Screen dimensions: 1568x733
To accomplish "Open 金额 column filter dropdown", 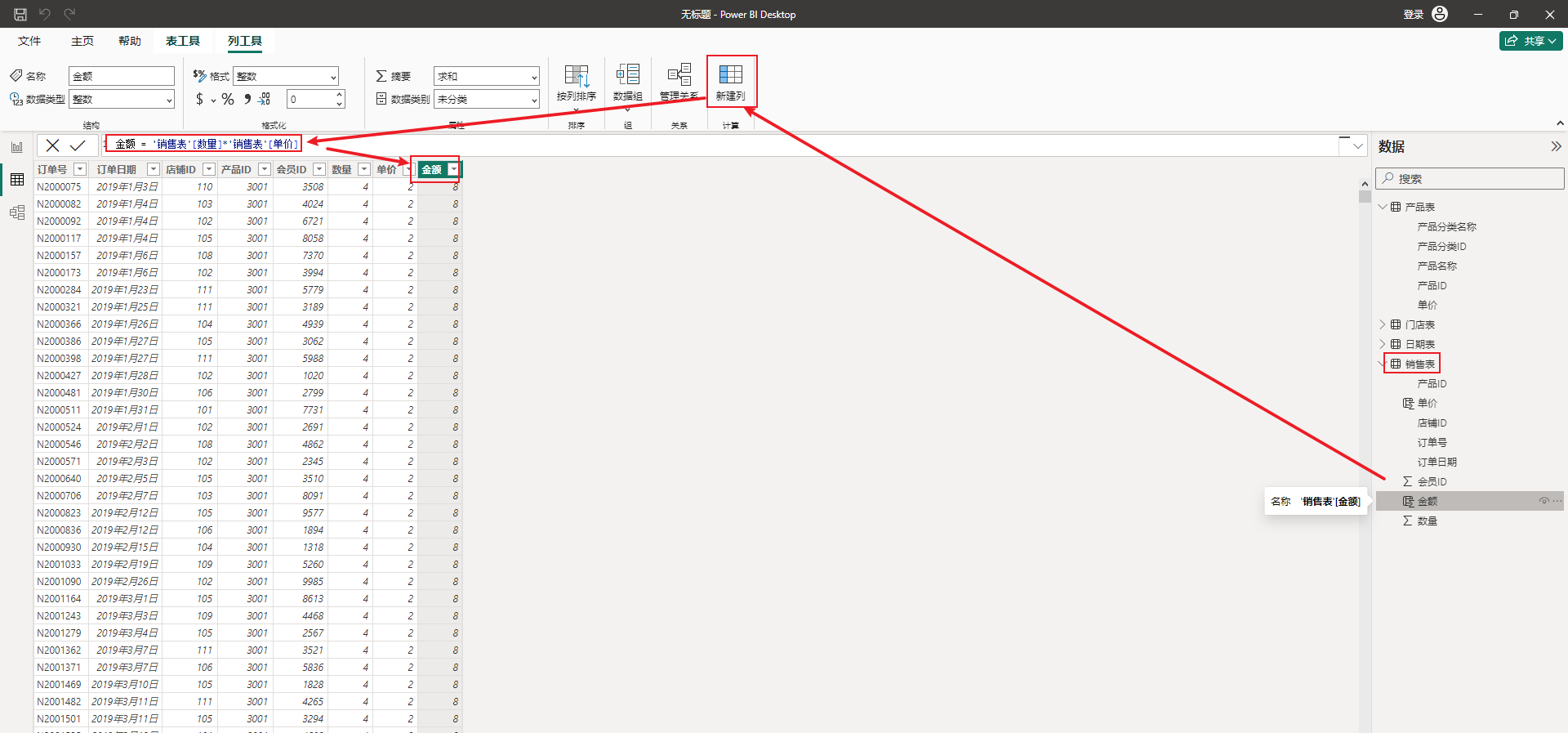I will (453, 169).
